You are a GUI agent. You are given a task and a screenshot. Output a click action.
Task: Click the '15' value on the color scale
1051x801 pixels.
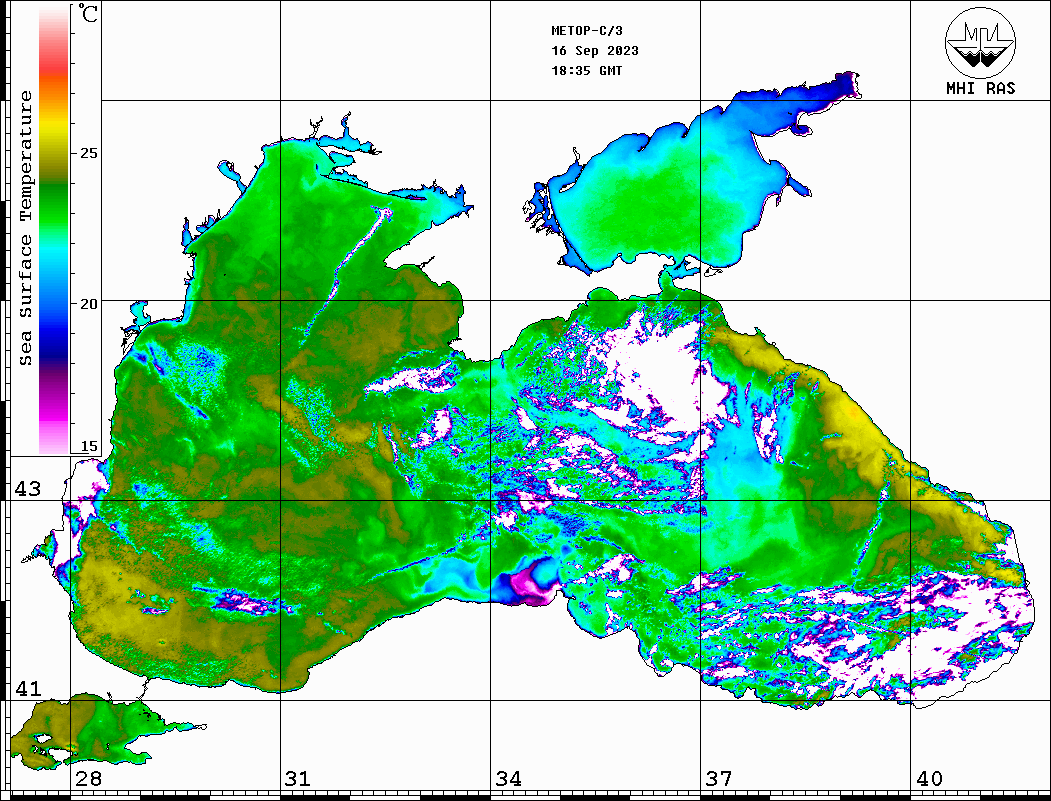[88, 446]
